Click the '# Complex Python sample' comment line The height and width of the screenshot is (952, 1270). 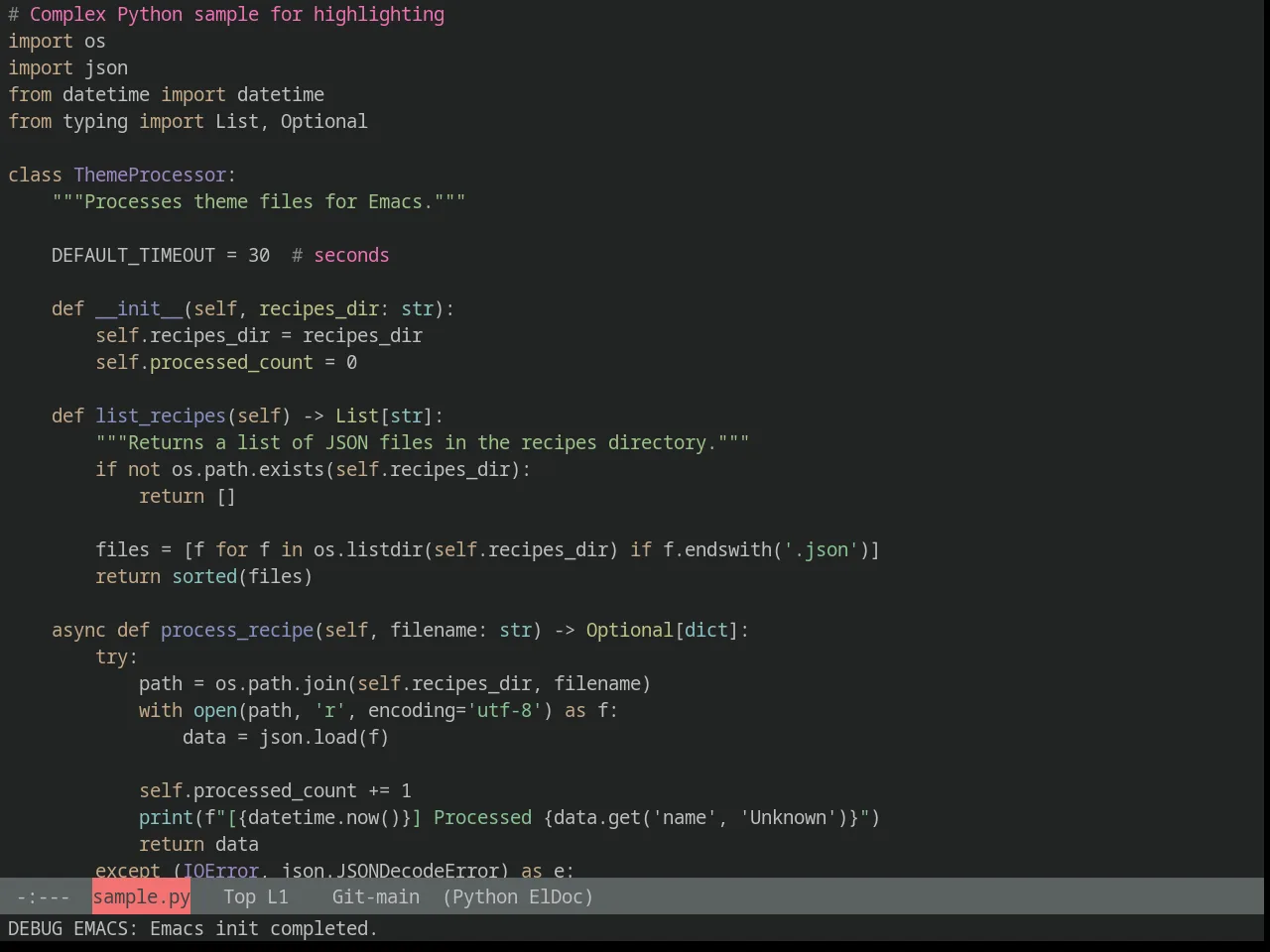click(226, 14)
